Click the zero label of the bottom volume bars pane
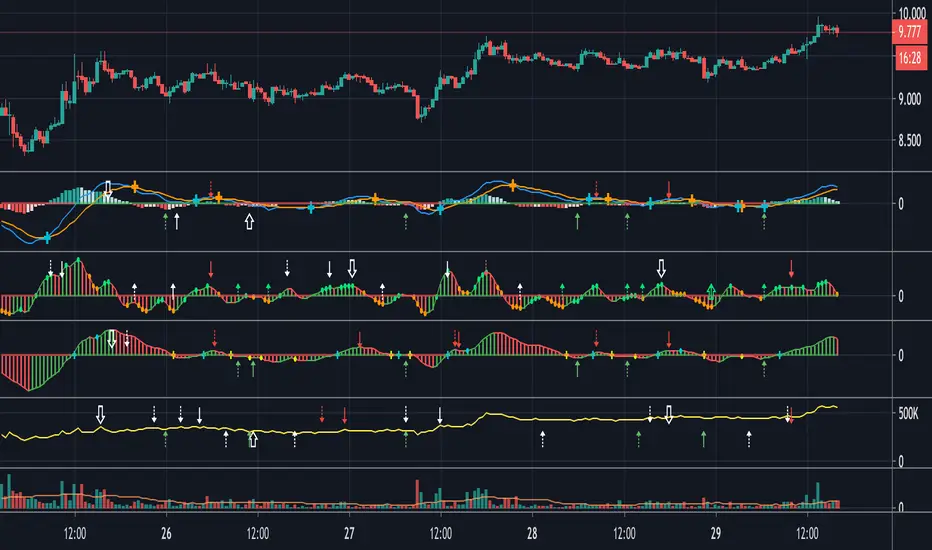The width and height of the screenshot is (932, 550). pyautogui.click(x=901, y=507)
